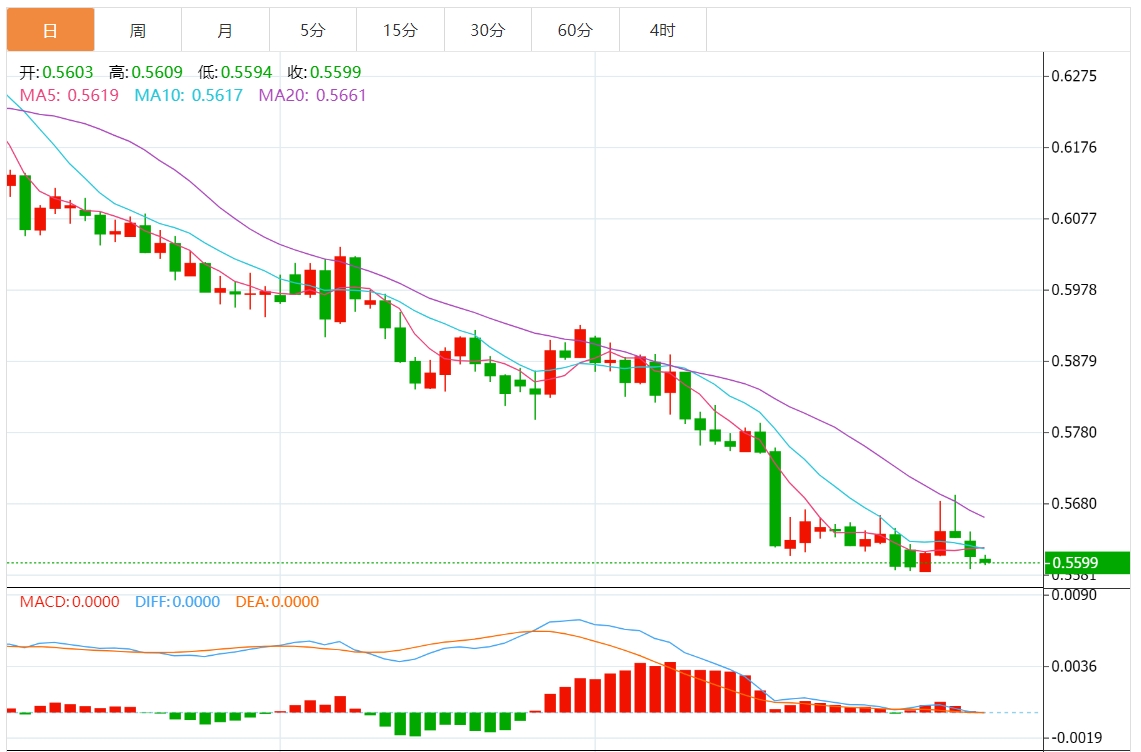
Task: Click the MA5: 0.5619 legend label
Action: point(69,95)
